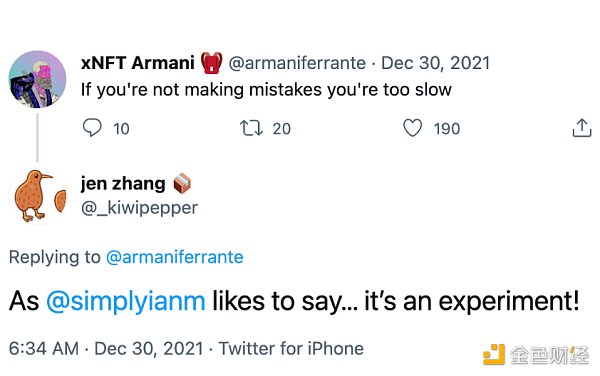
Task: Click the retweet arrows icon
Action: (x=251, y=128)
